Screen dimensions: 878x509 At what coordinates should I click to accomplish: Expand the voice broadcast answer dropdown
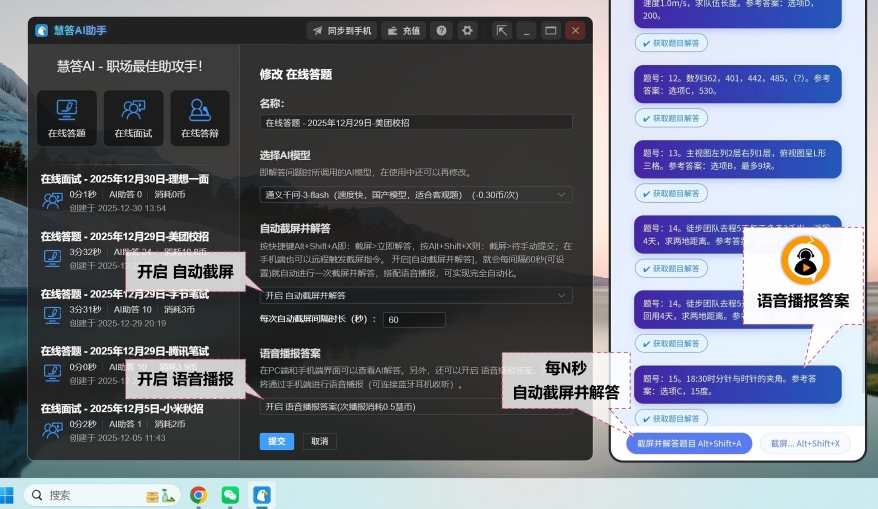(x=415, y=407)
